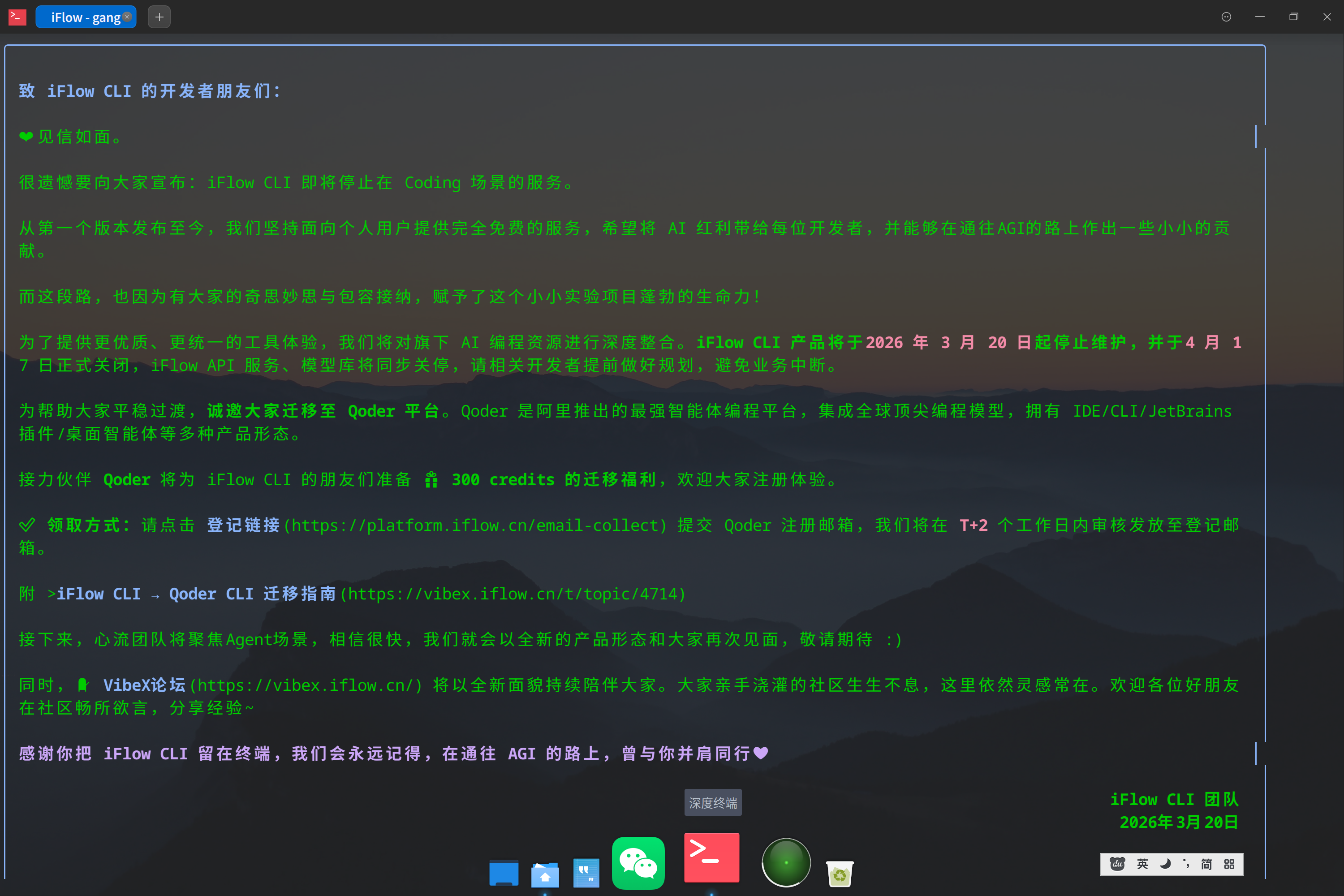Toggle punctuation mode on the IME bar
Image resolution: width=1344 pixels, height=896 pixels.
pos(1187,865)
